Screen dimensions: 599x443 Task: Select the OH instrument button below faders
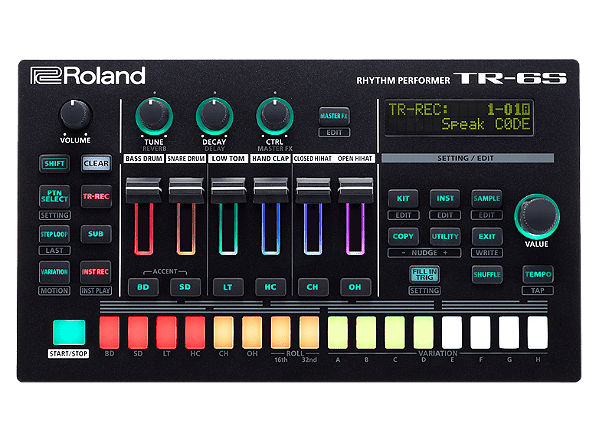pos(355,287)
